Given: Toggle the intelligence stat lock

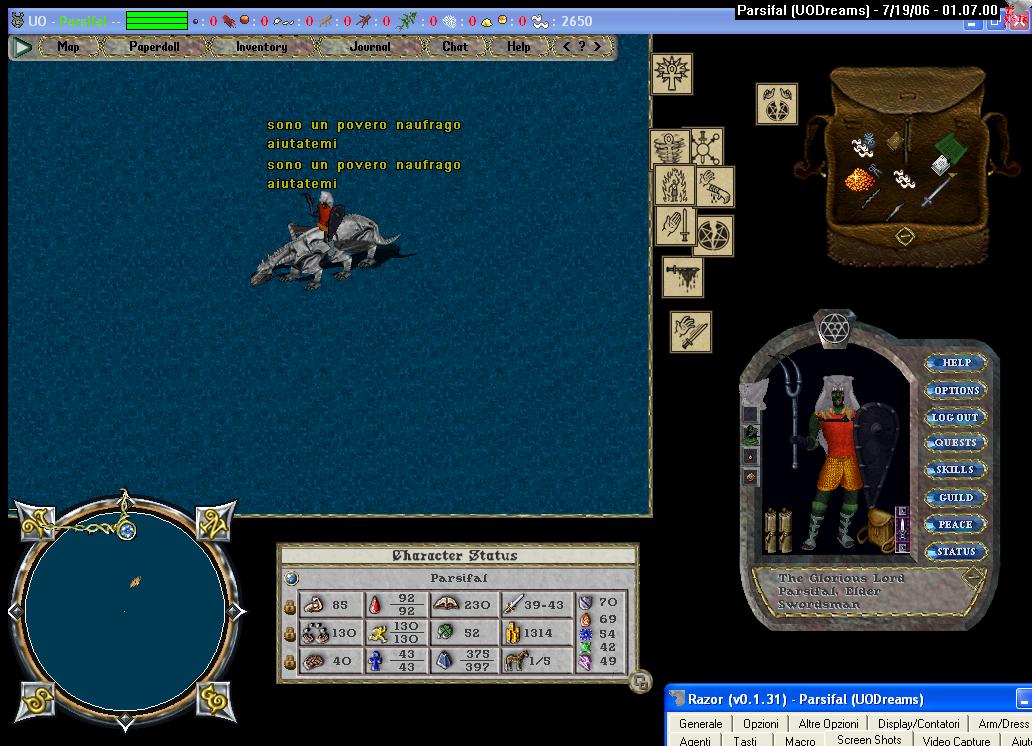Looking at the screenshot, I should (290, 662).
